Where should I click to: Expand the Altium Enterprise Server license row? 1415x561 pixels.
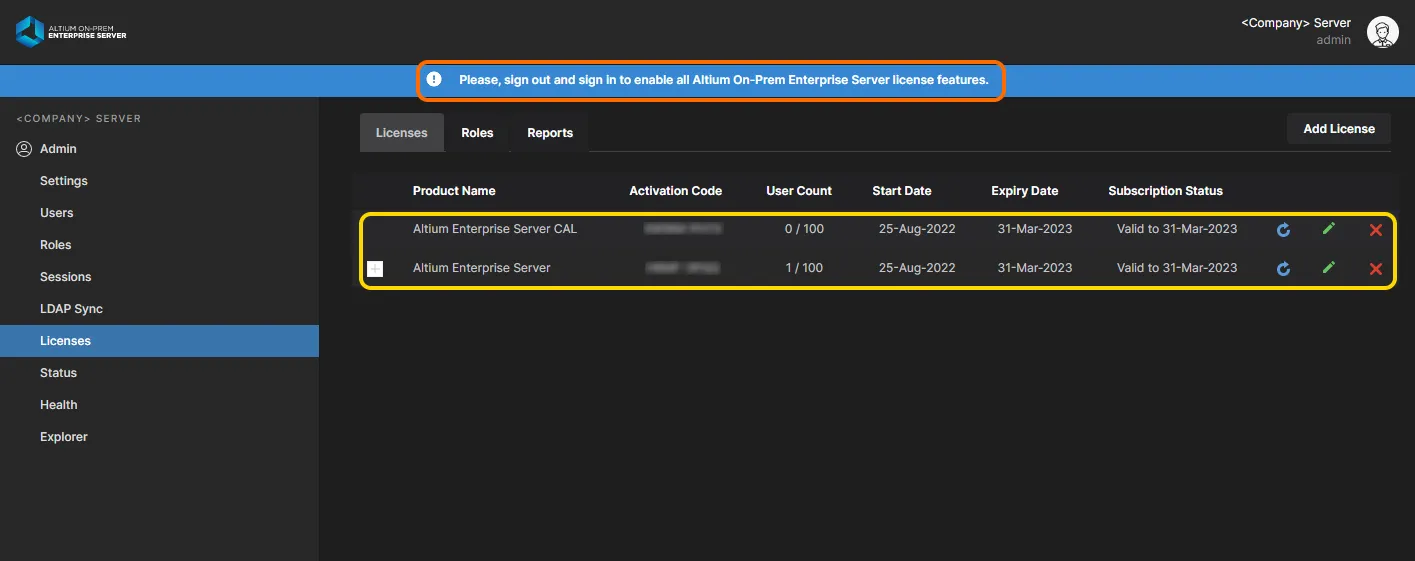point(375,268)
